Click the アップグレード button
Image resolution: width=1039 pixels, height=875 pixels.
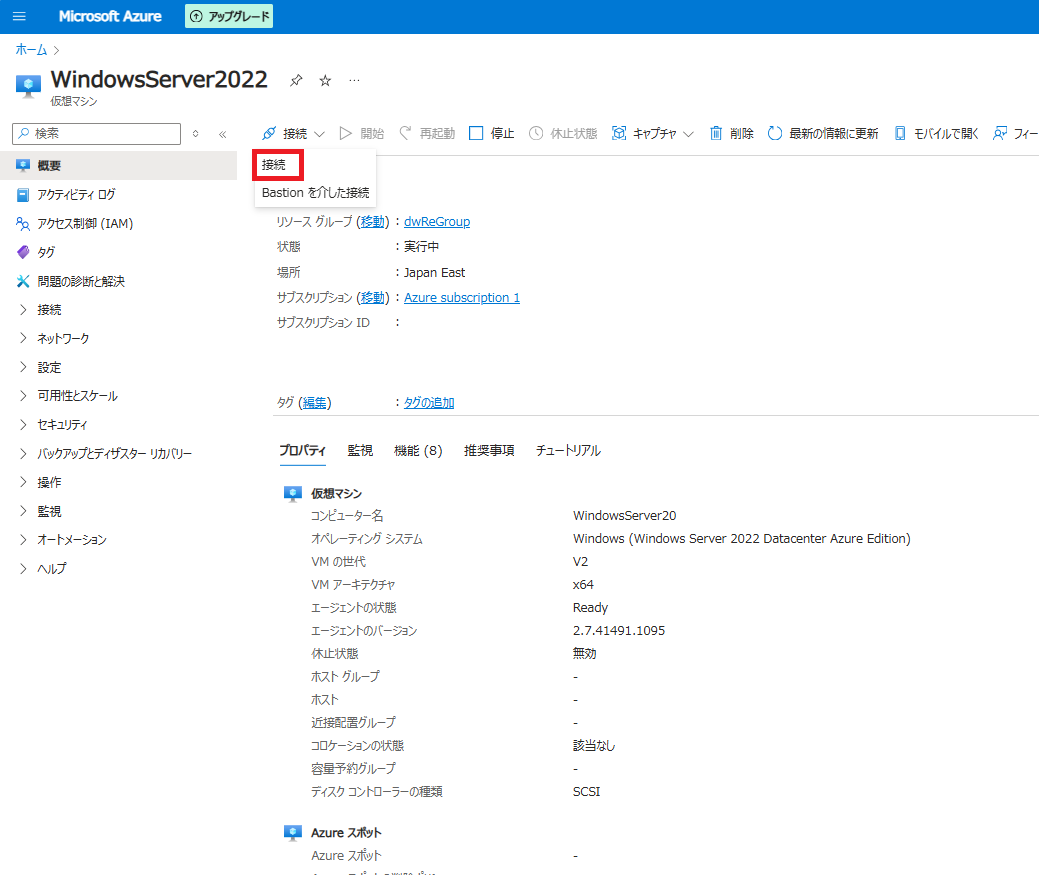point(229,17)
